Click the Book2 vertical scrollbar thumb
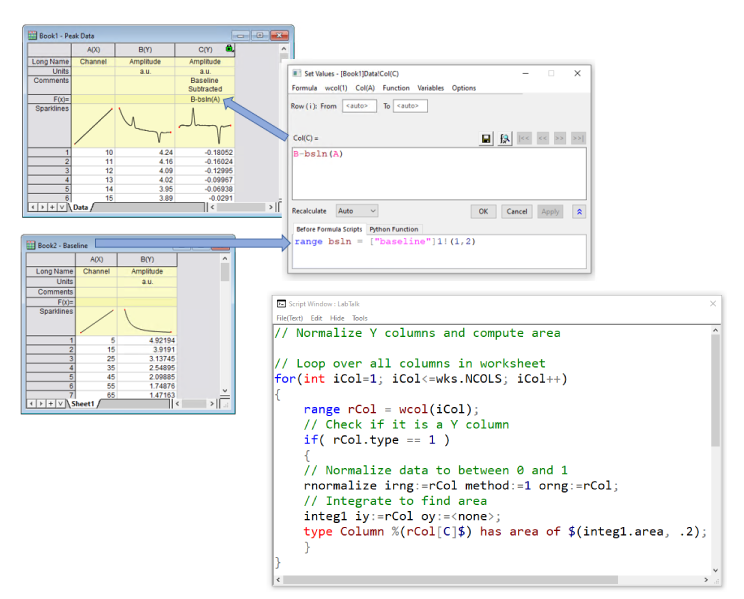The height and width of the screenshot is (599, 744). click(x=225, y=272)
